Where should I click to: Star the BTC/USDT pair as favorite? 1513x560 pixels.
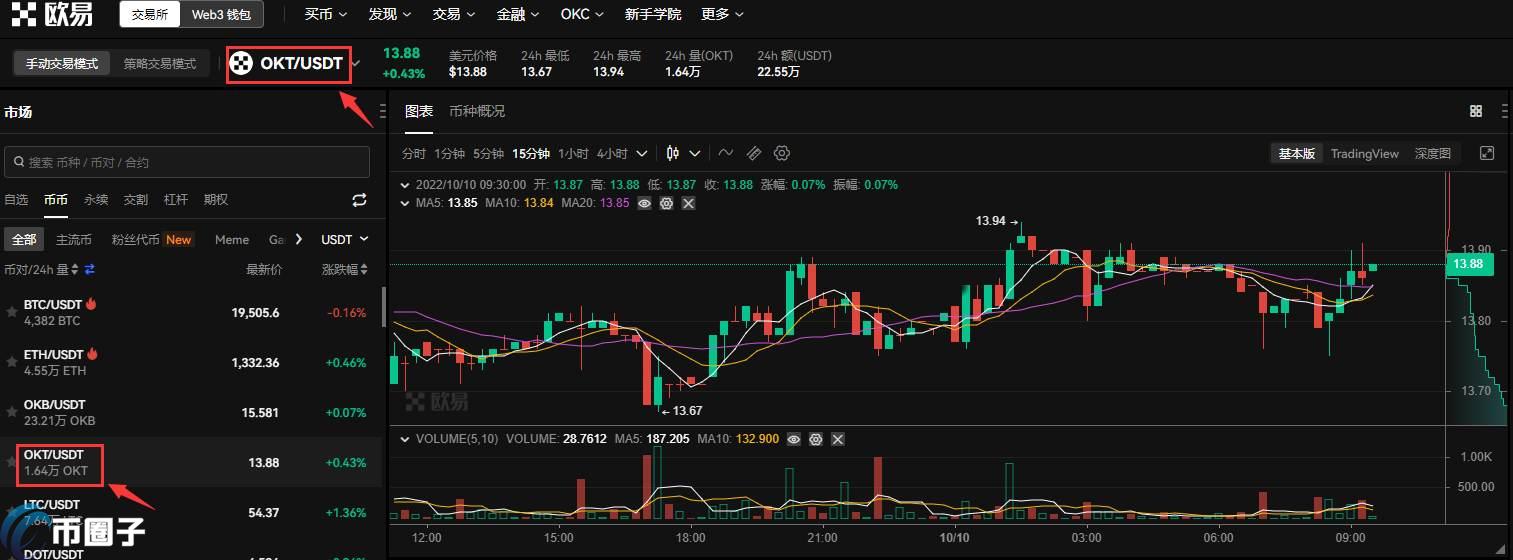click(x=12, y=312)
